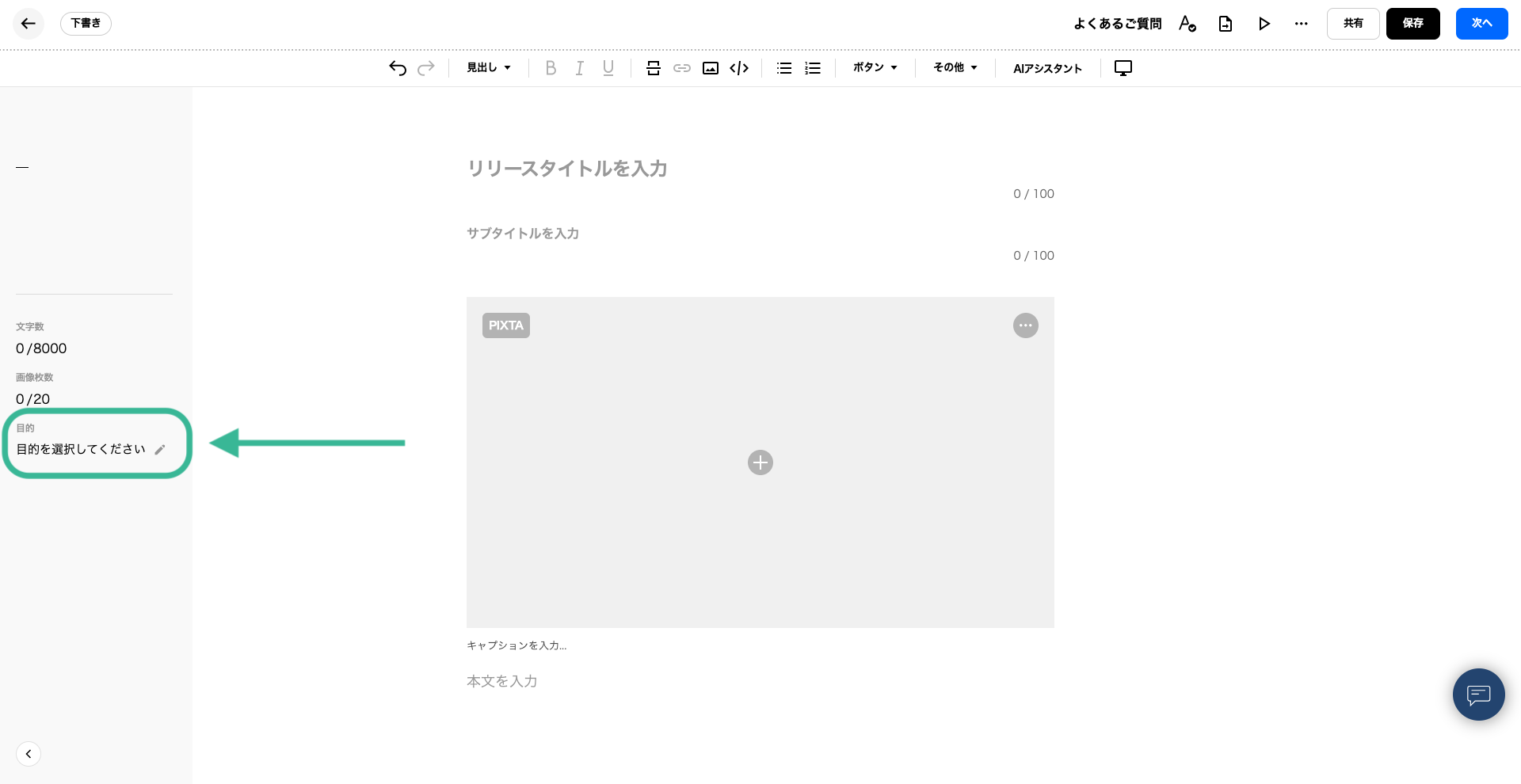Switch to desktop preview display icon

[1123, 68]
